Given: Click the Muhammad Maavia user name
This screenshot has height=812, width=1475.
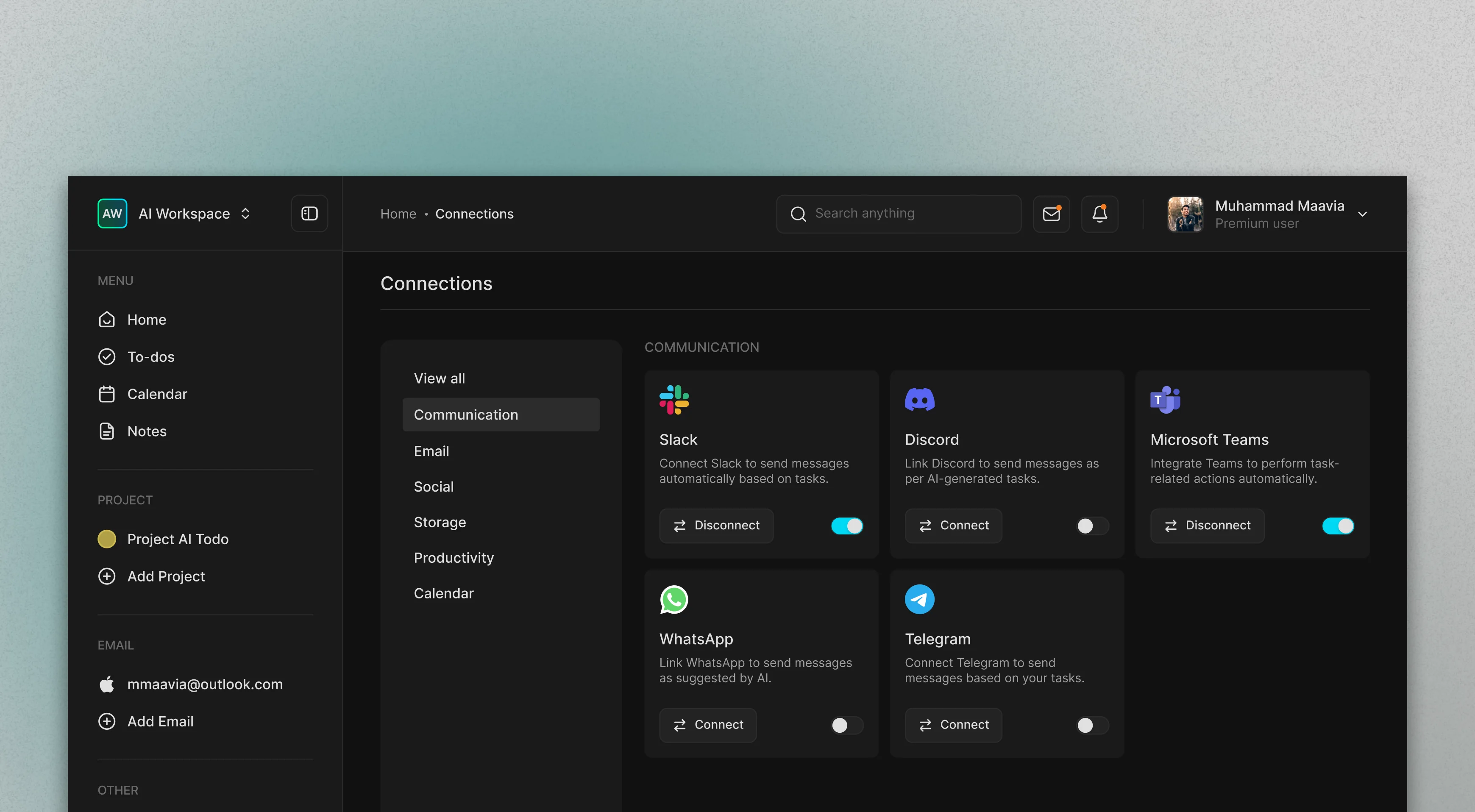Looking at the screenshot, I should (x=1279, y=206).
